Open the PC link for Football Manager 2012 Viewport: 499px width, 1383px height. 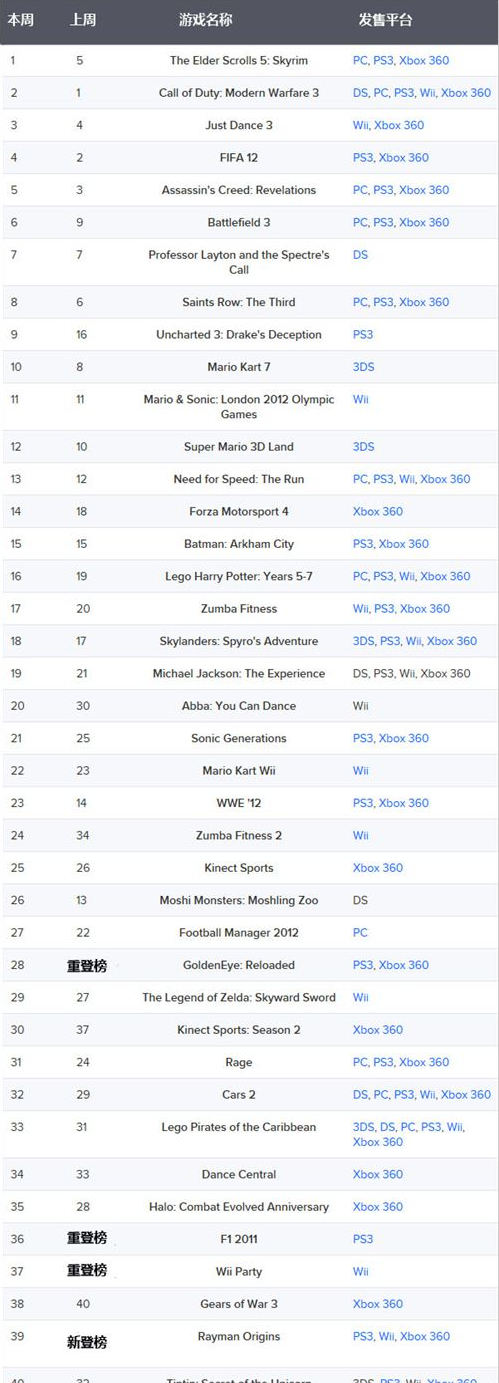point(360,933)
